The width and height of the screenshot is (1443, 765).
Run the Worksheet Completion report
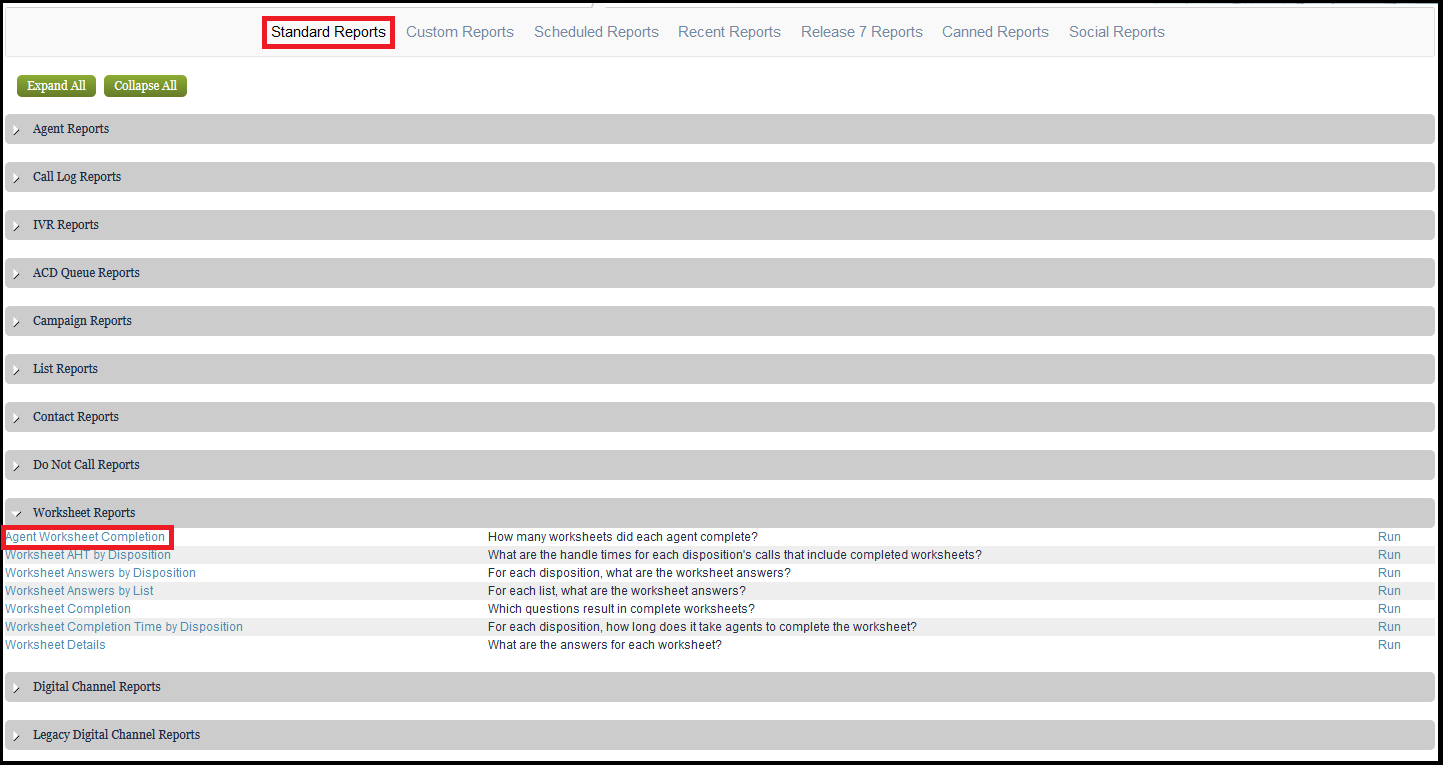tap(1389, 609)
